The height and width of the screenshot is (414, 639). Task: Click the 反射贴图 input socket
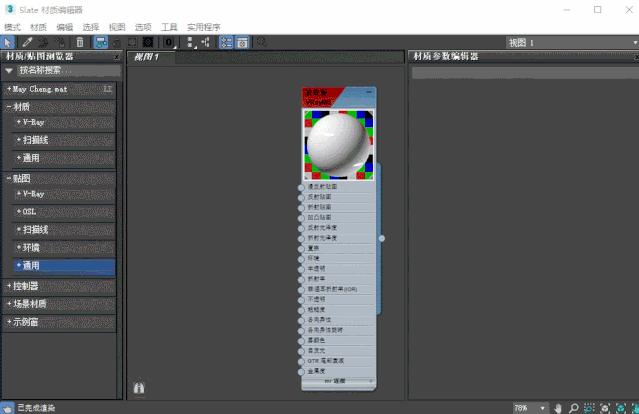pyautogui.click(x=301, y=198)
